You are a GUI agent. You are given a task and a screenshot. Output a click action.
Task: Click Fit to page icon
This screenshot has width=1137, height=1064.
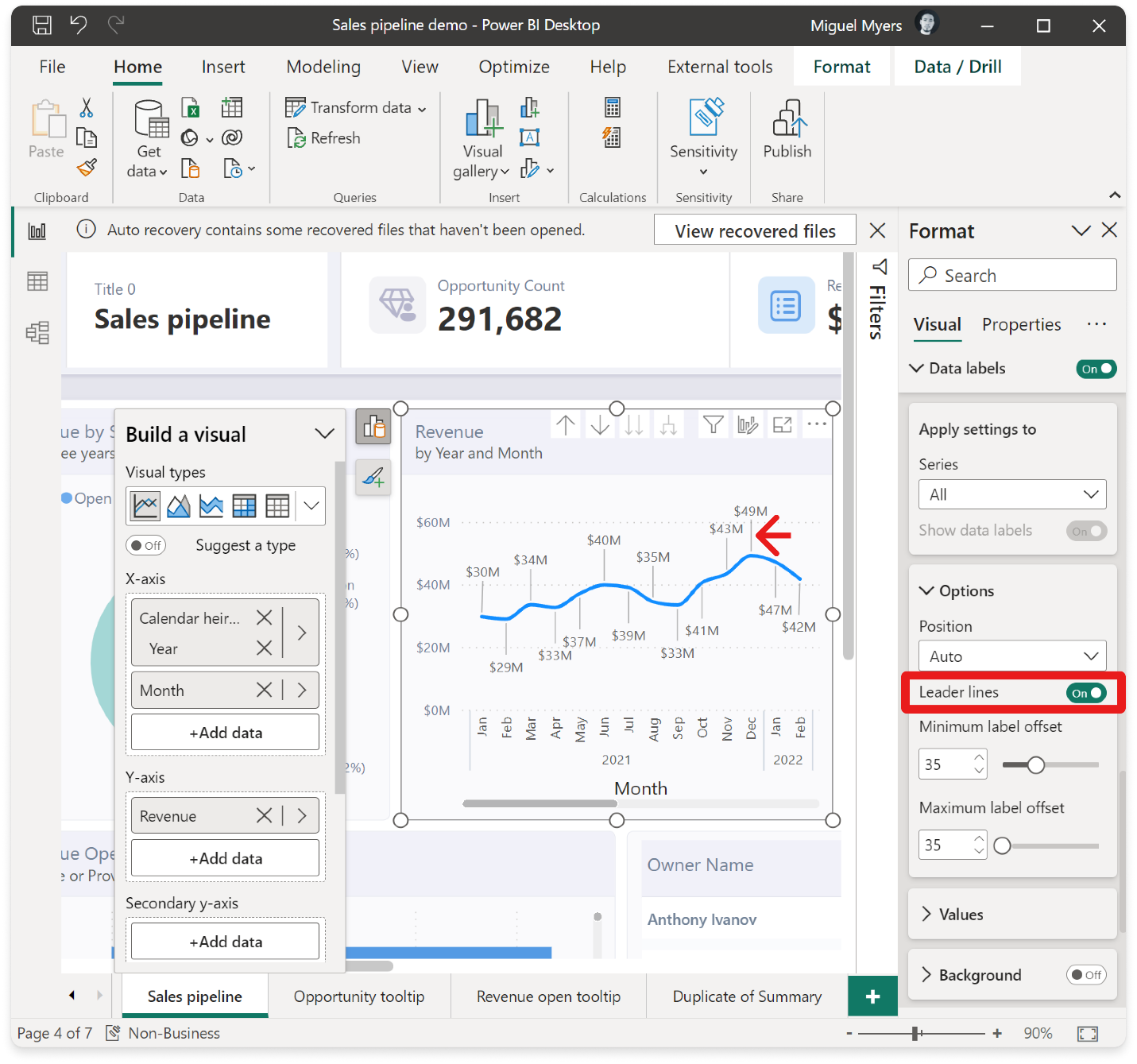tap(1088, 1033)
